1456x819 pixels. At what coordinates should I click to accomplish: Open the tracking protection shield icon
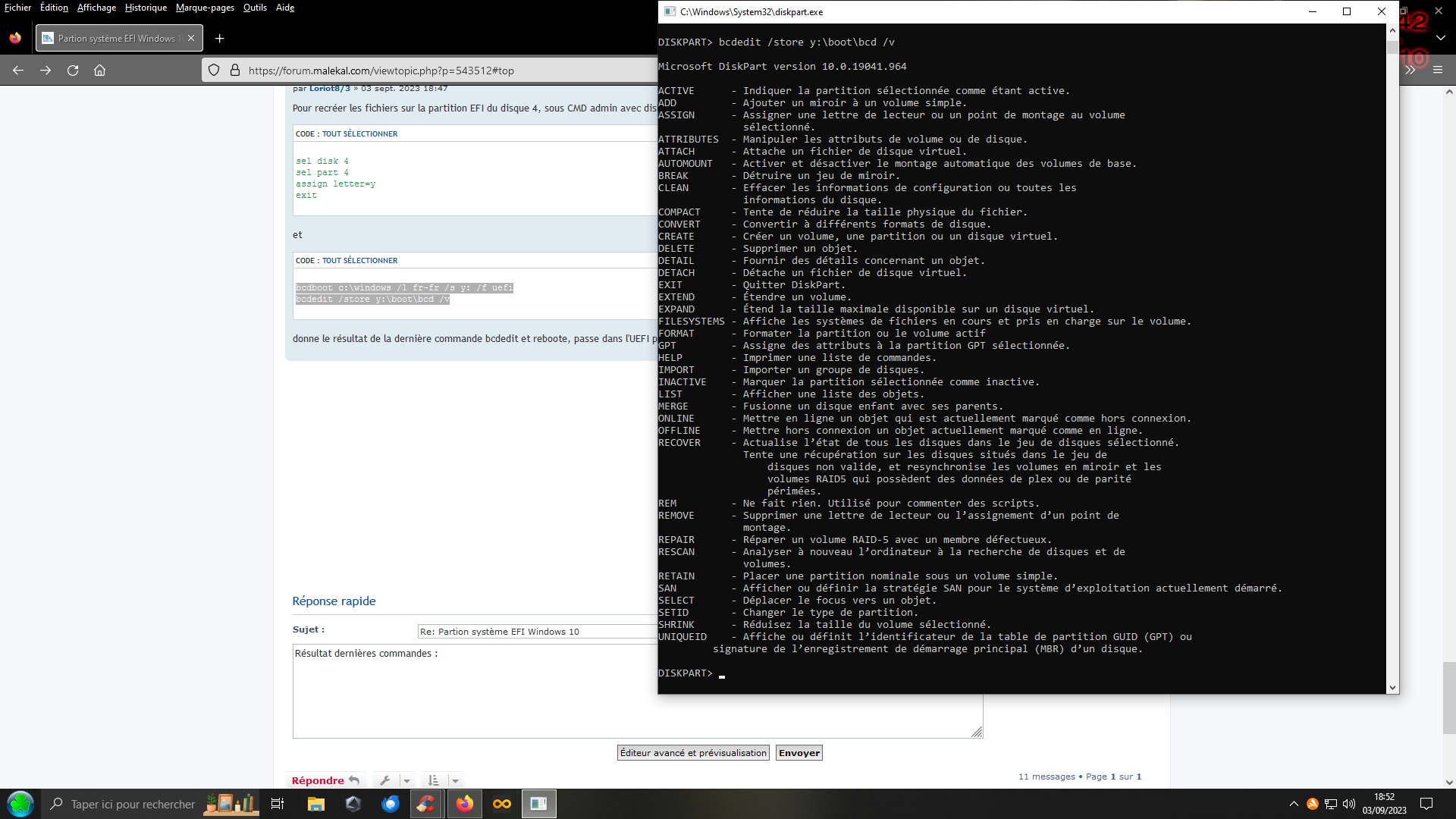[x=214, y=71]
